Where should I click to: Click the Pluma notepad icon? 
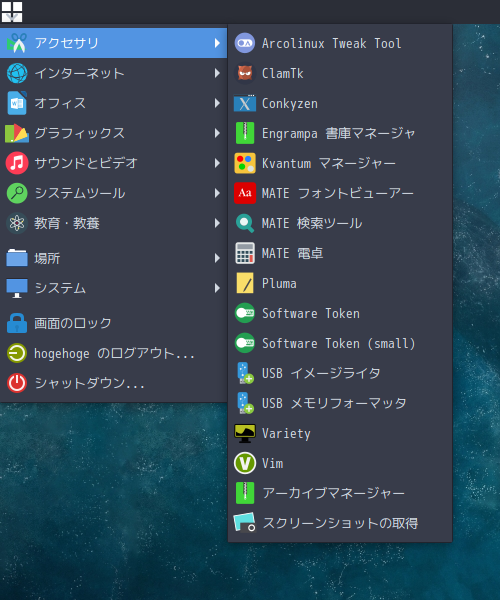pos(245,283)
